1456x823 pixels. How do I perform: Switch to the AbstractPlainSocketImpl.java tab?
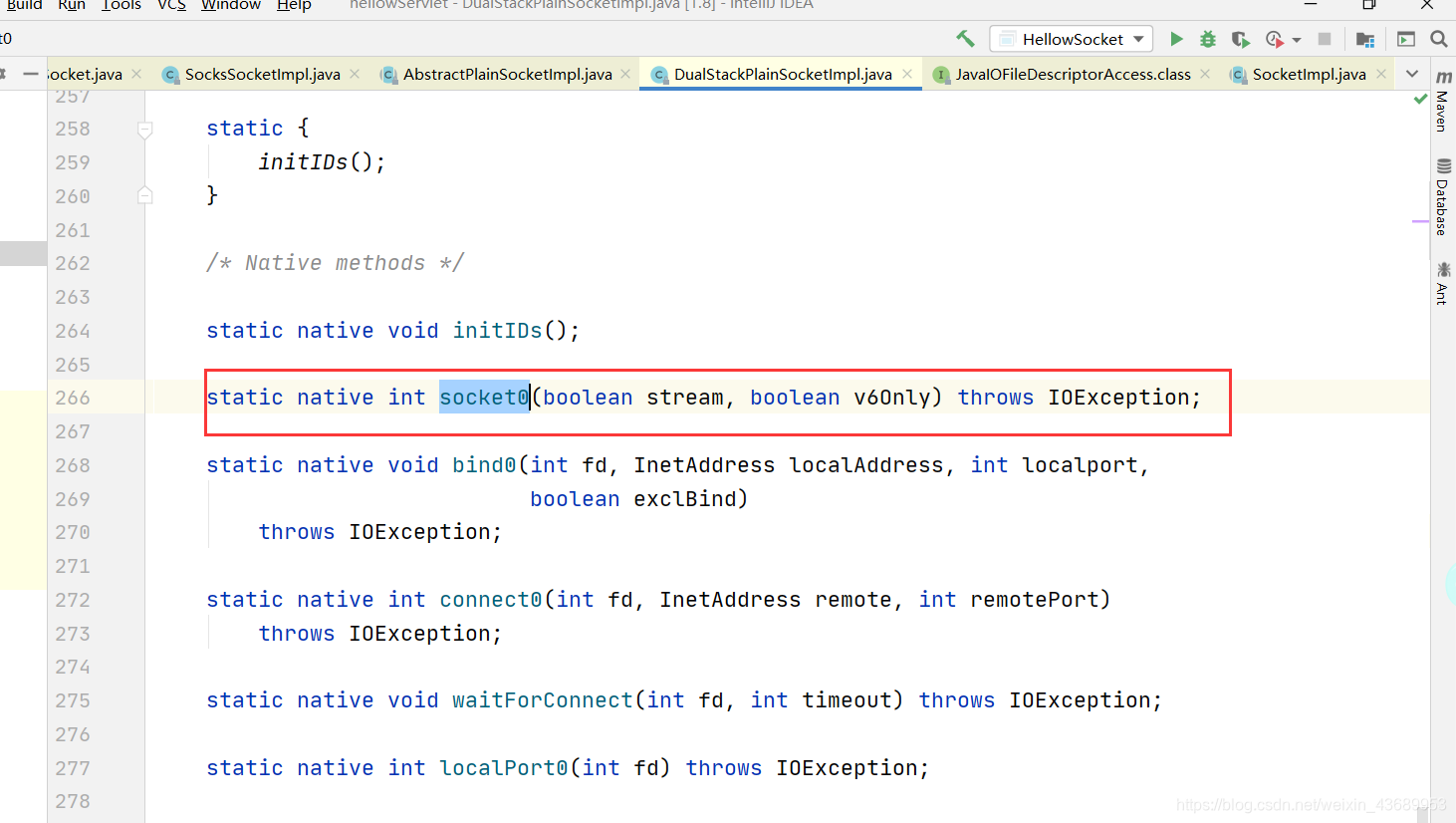(x=507, y=74)
